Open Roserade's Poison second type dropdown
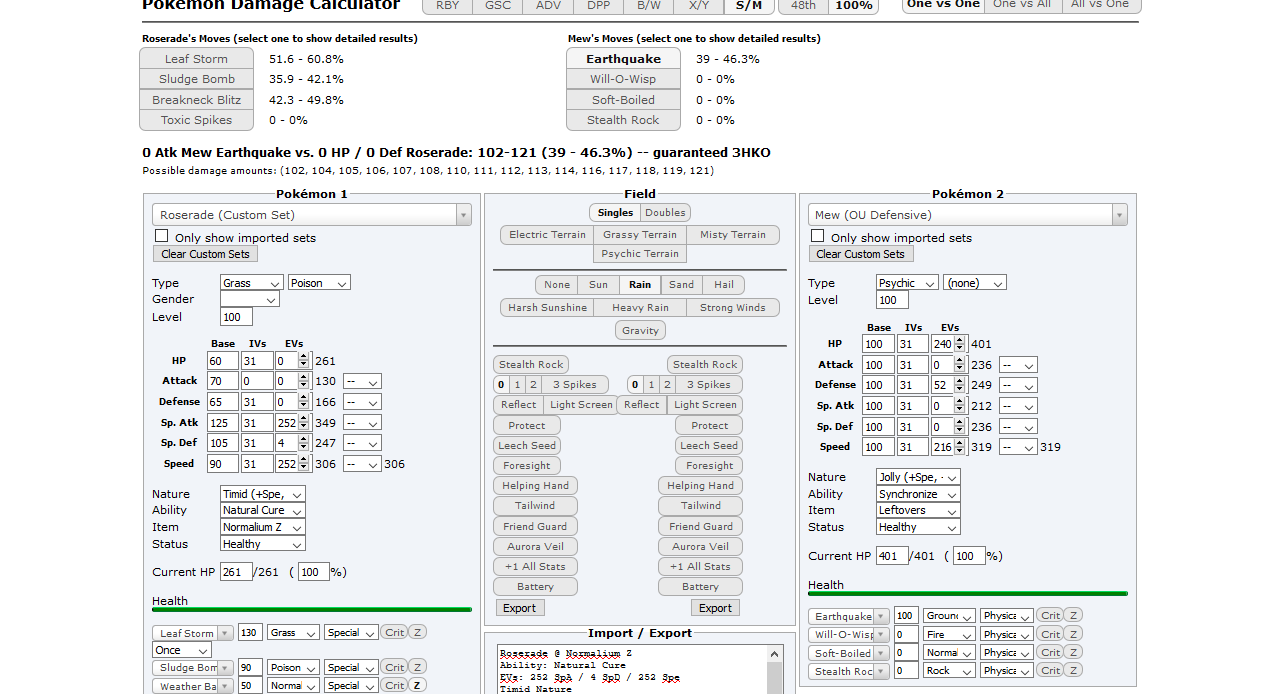Image resolution: width=1280 pixels, height=694 pixels. (x=319, y=283)
